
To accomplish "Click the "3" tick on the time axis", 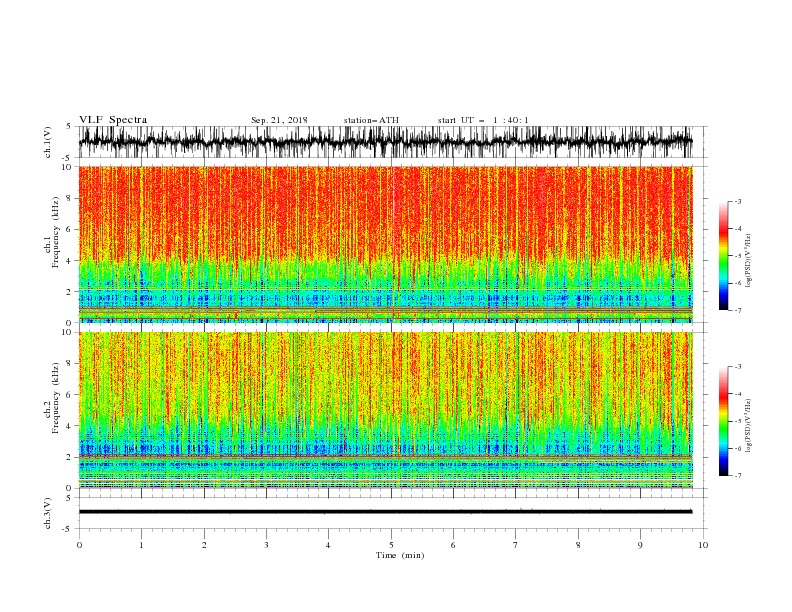I will tap(266, 545).
